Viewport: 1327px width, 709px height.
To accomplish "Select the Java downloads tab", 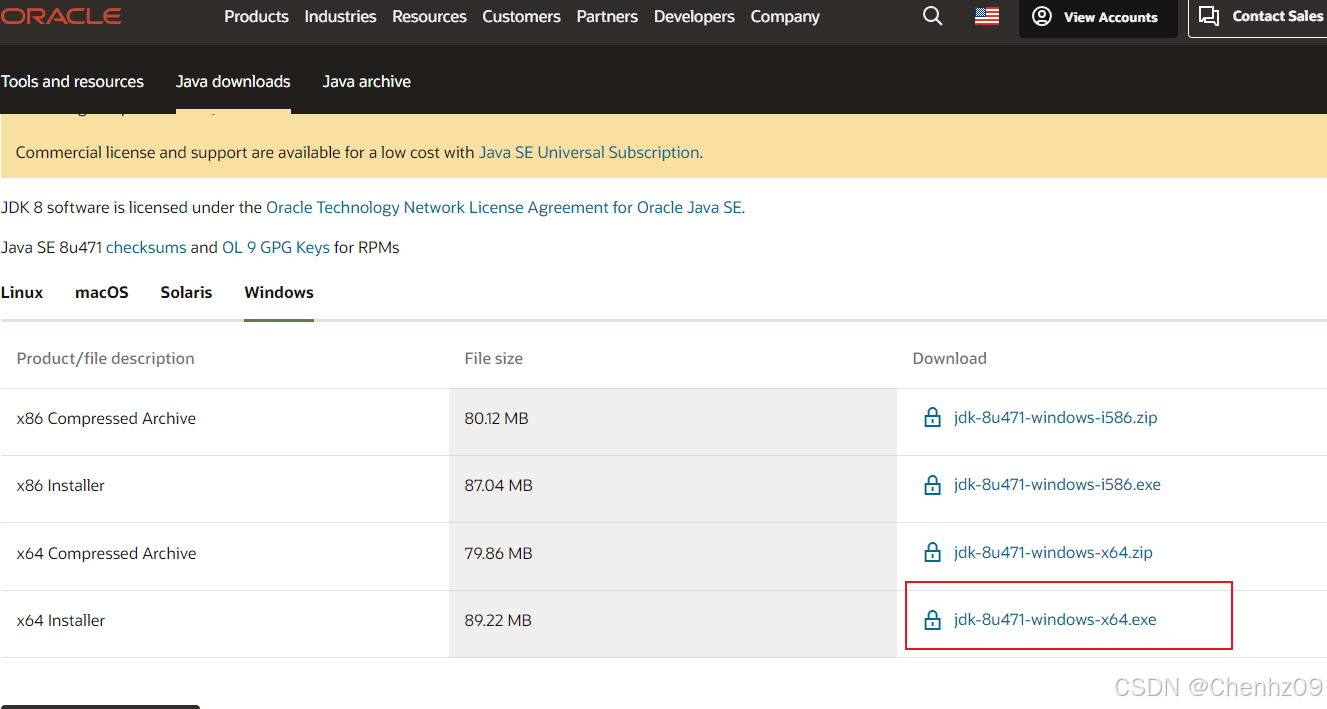I will point(233,81).
